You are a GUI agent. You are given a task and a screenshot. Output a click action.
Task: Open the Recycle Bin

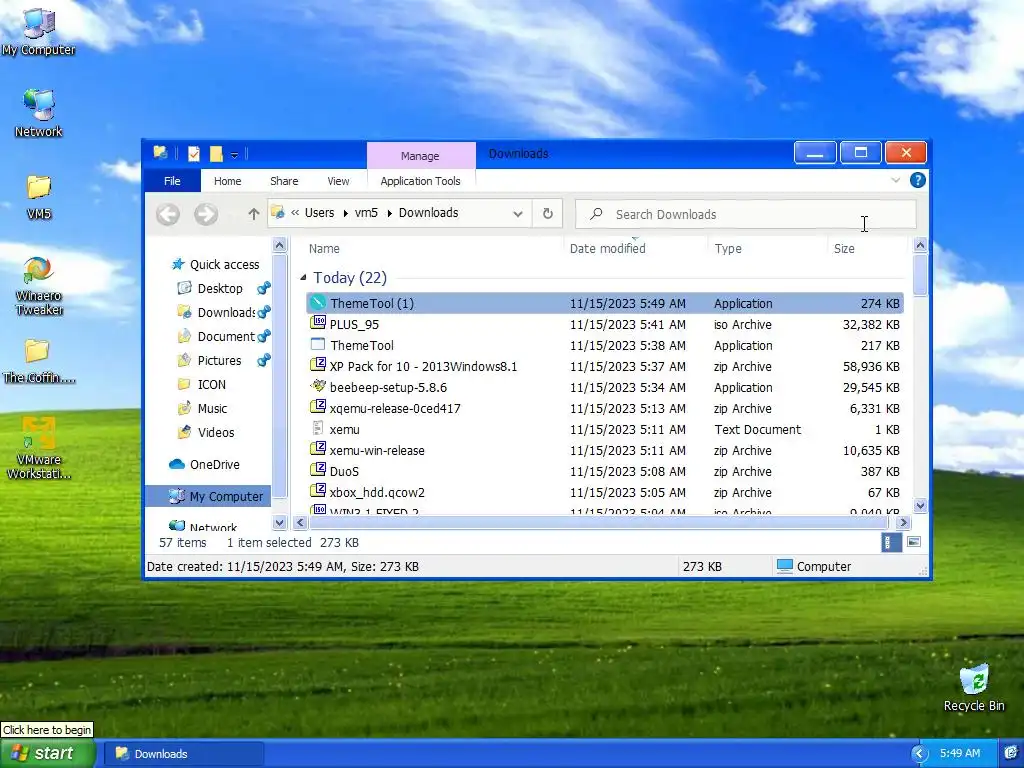(x=974, y=688)
